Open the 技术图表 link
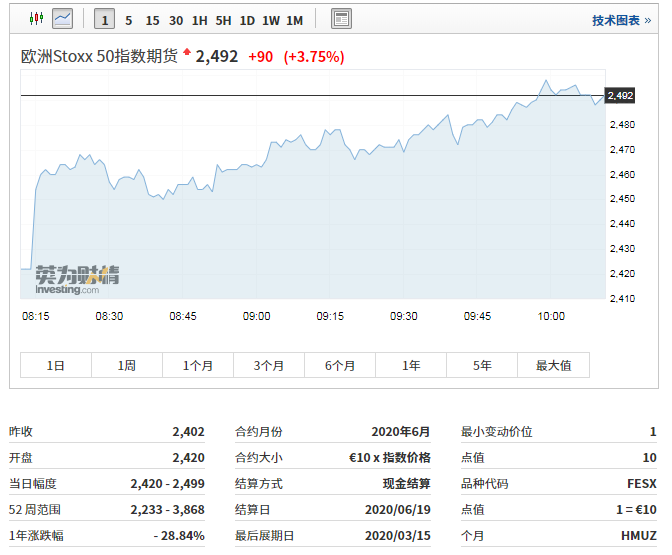Viewport: 672px width, 555px height. click(615, 20)
